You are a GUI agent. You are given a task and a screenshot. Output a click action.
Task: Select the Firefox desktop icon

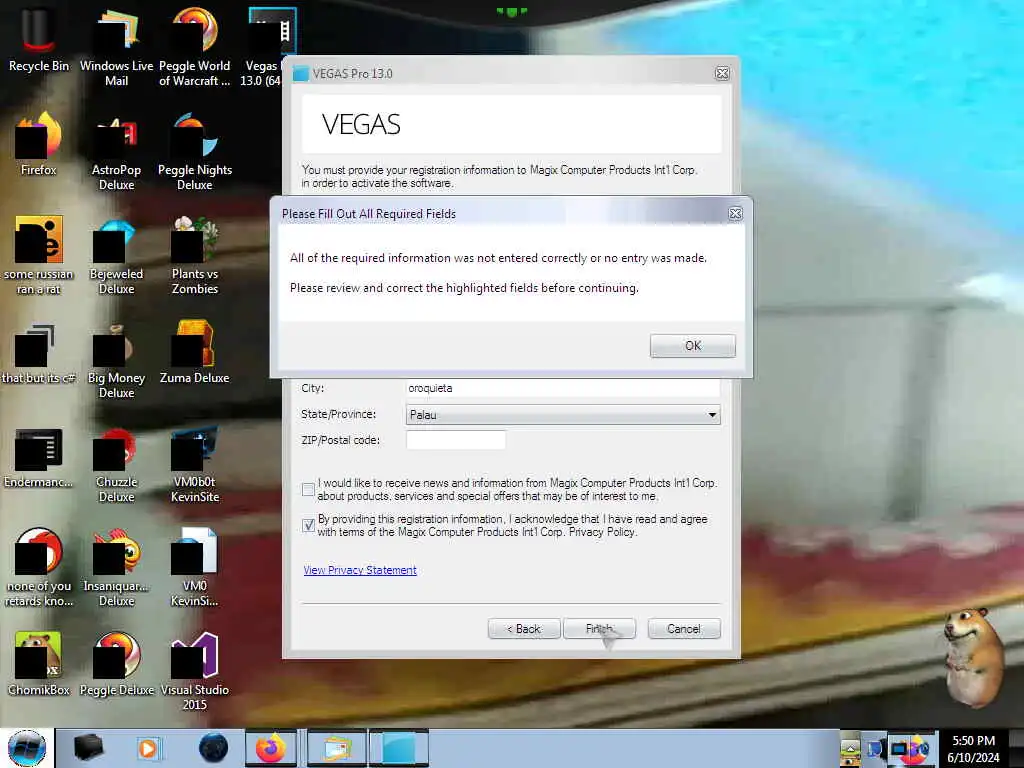point(39,144)
